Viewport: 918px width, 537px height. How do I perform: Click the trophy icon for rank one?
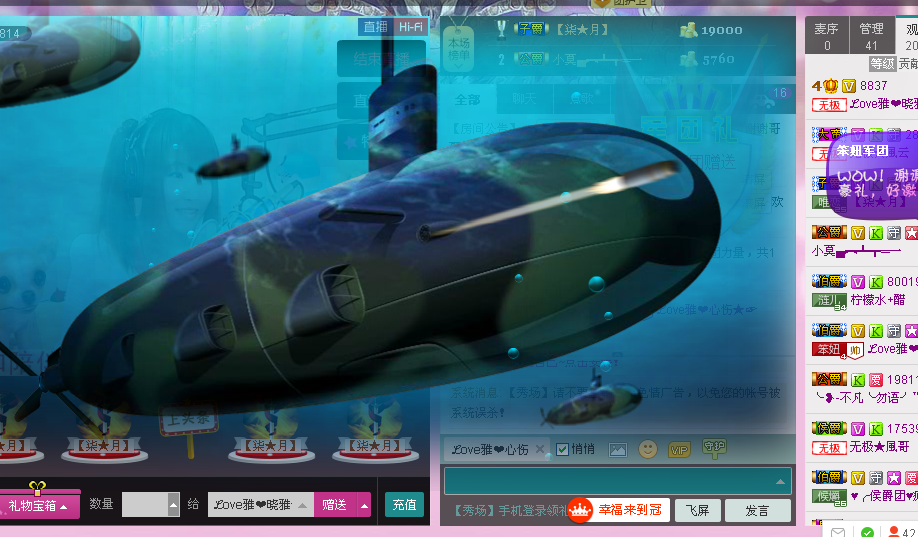(501, 29)
